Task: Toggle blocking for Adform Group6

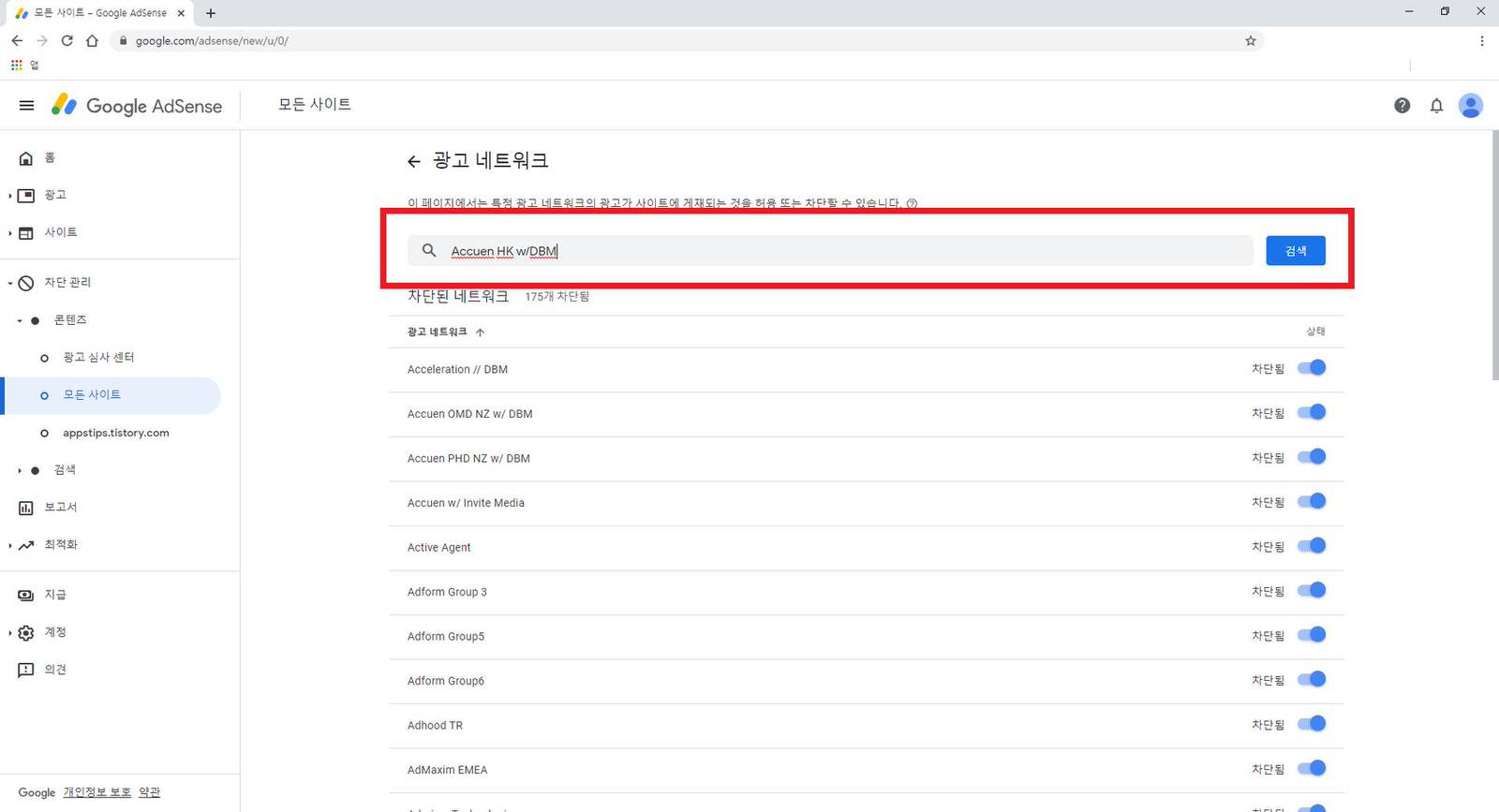Action: tap(1312, 679)
